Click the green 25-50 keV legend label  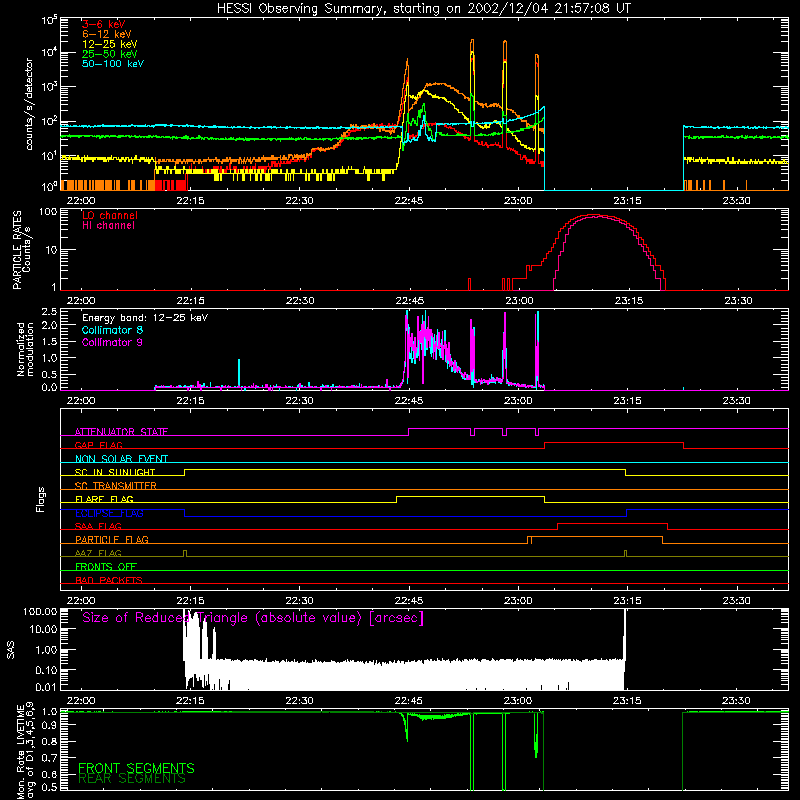click(x=110, y=54)
